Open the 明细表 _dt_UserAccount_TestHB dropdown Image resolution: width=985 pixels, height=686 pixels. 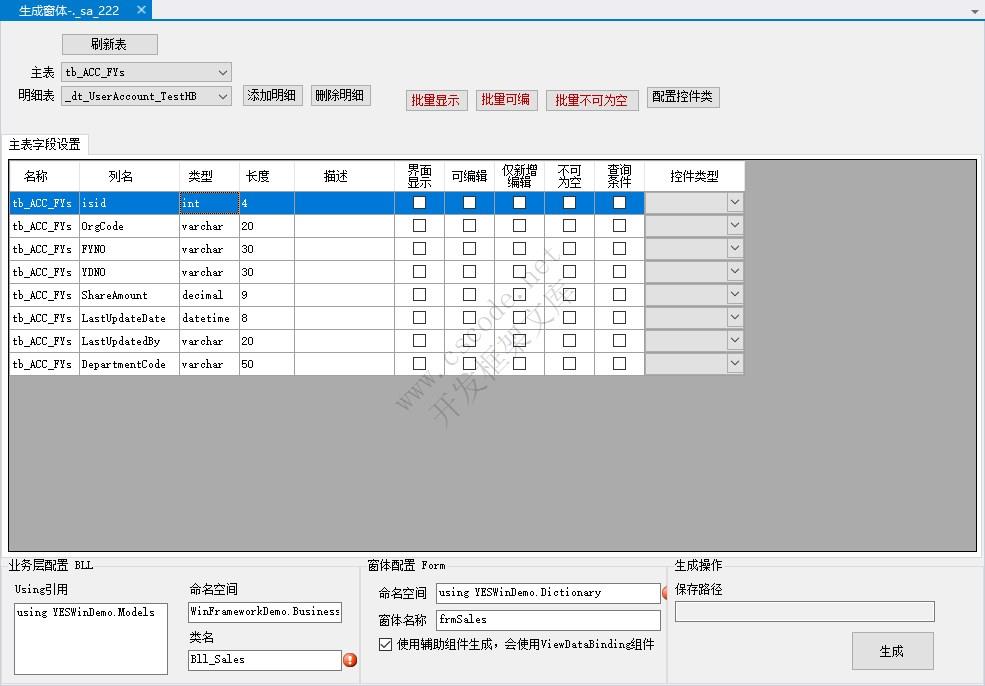pyautogui.click(x=222, y=96)
